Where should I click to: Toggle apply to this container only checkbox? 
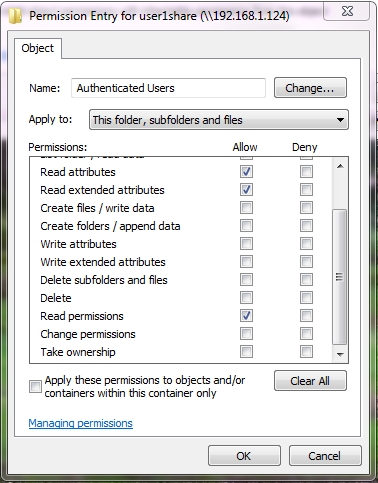35,386
